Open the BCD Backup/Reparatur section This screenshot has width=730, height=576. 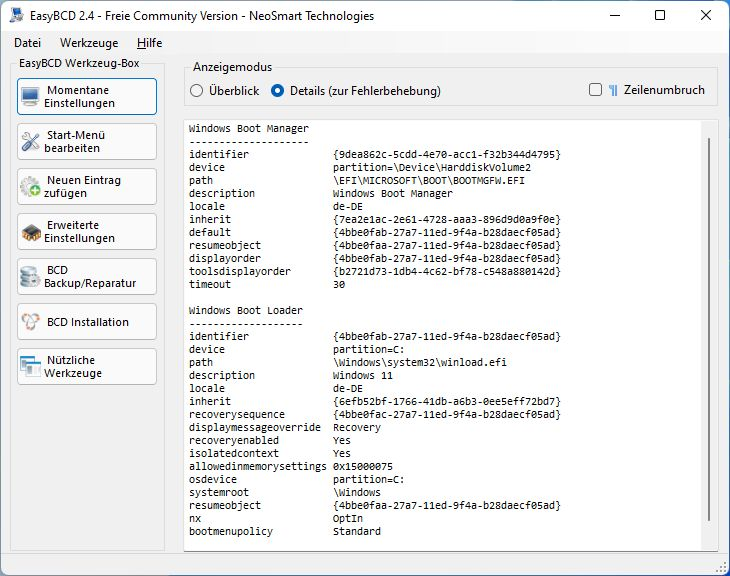[x=87, y=277]
